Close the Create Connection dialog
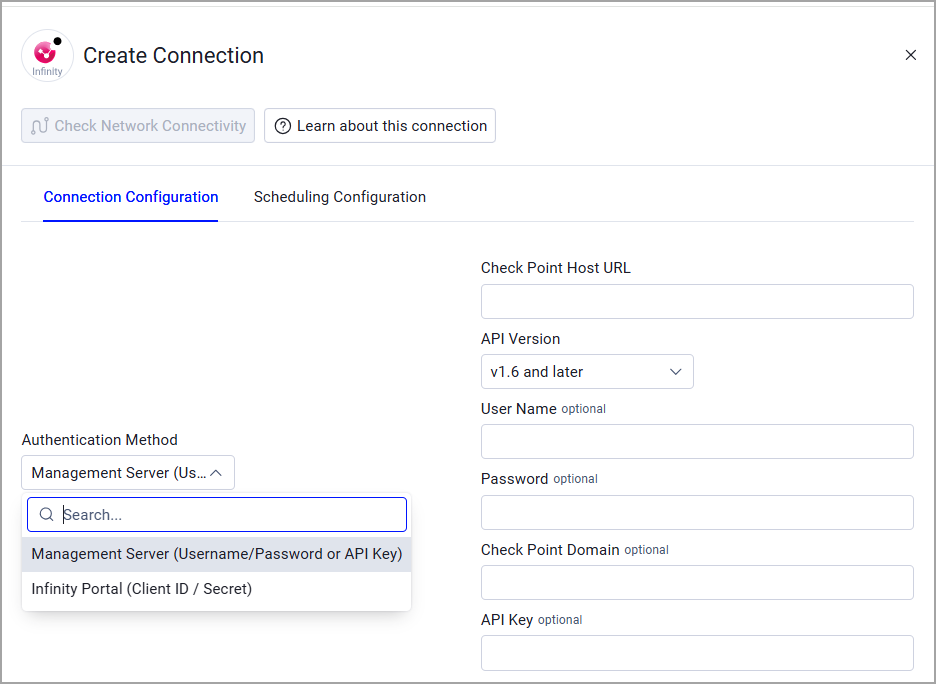936x684 pixels. click(x=910, y=55)
